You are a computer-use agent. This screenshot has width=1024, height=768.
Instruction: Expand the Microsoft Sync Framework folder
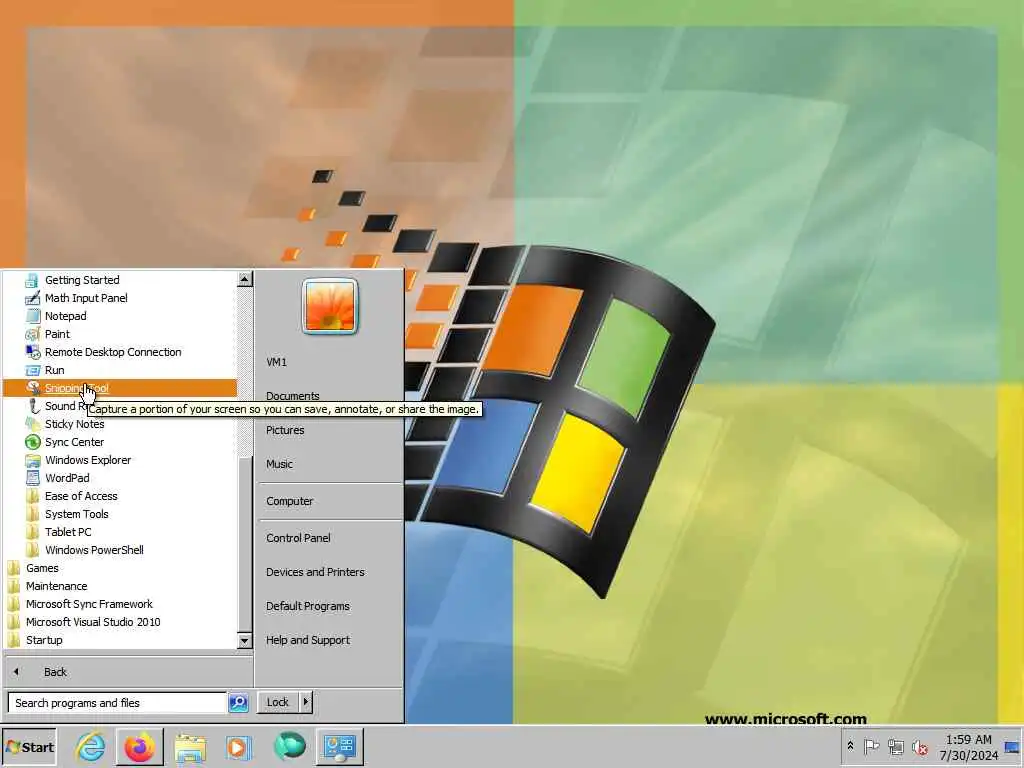coord(89,604)
